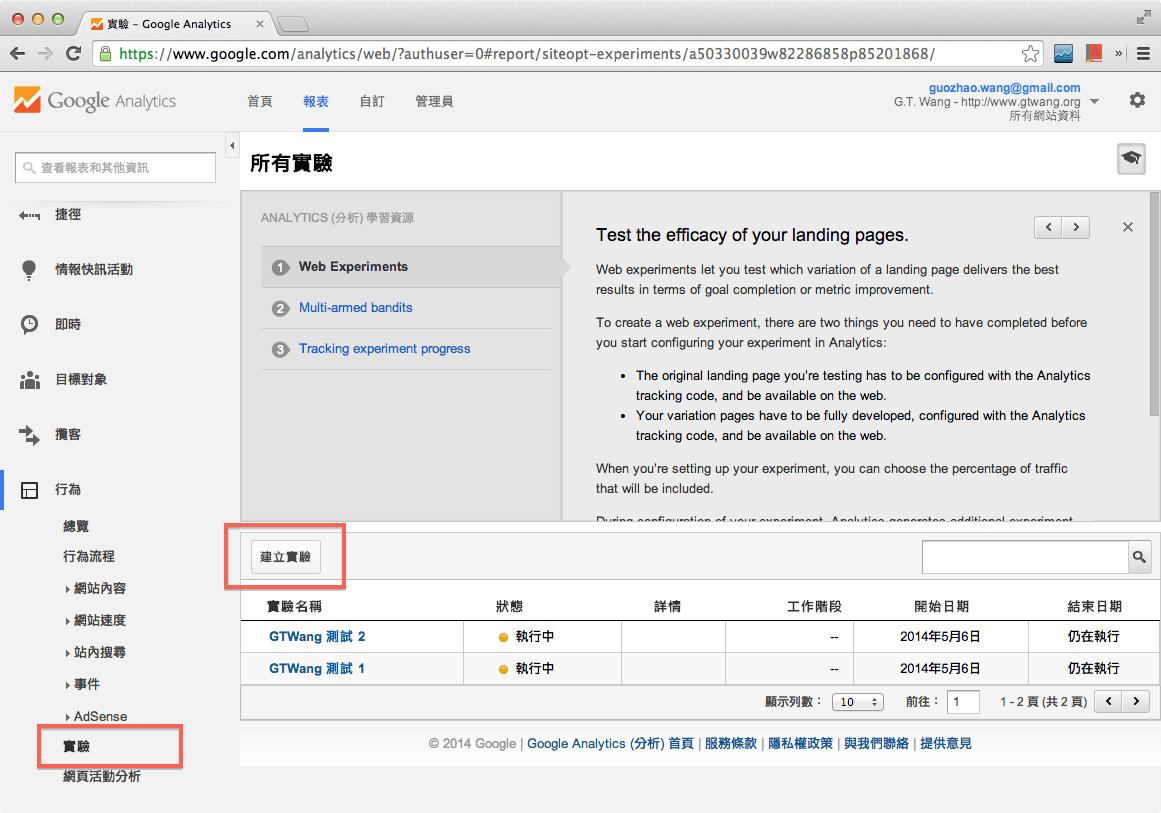
Task: Open the GTWang 測試 2 experiment
Action: click(317, 637)
